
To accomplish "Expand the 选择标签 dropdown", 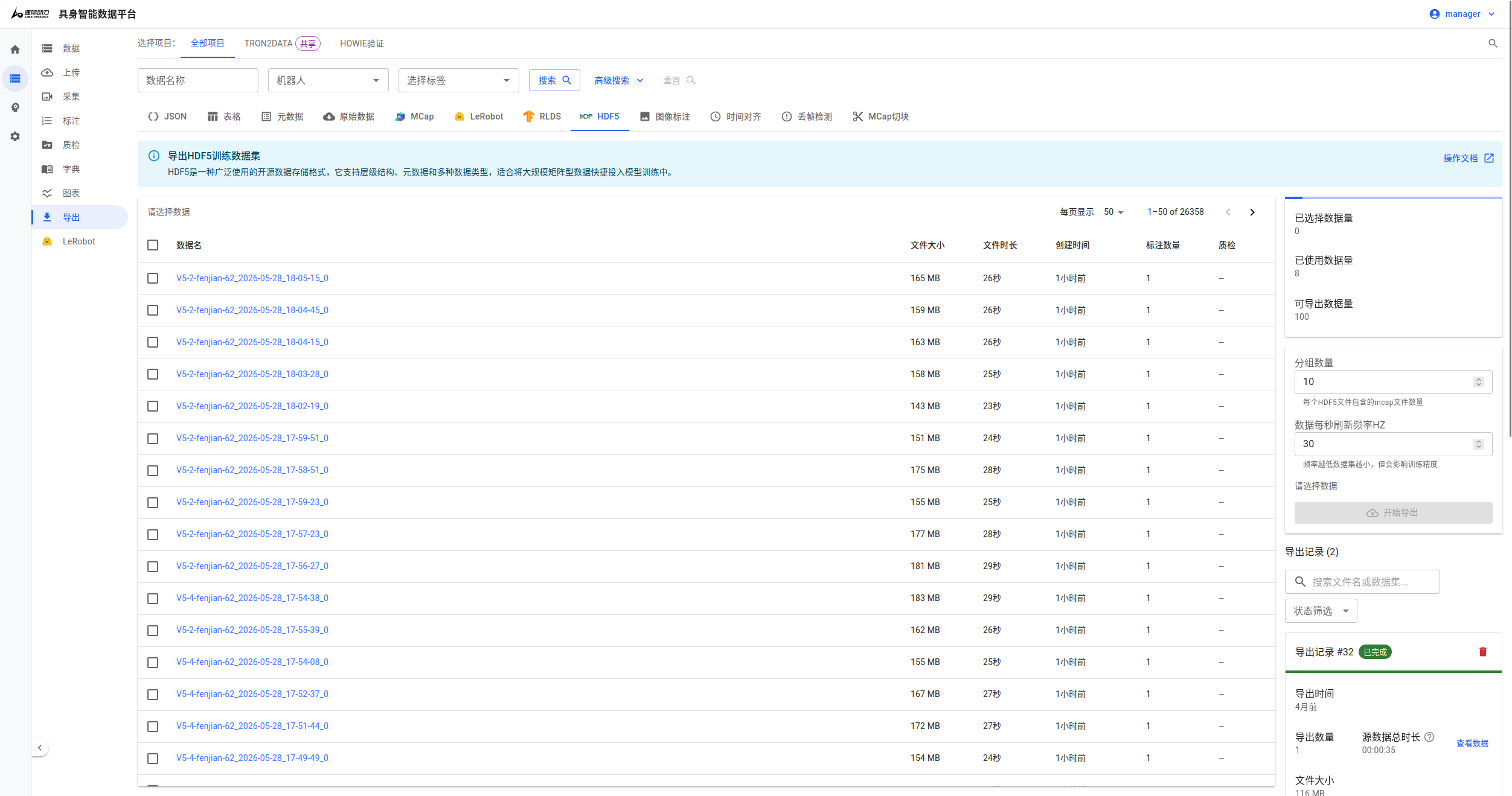I will point(459,80).
